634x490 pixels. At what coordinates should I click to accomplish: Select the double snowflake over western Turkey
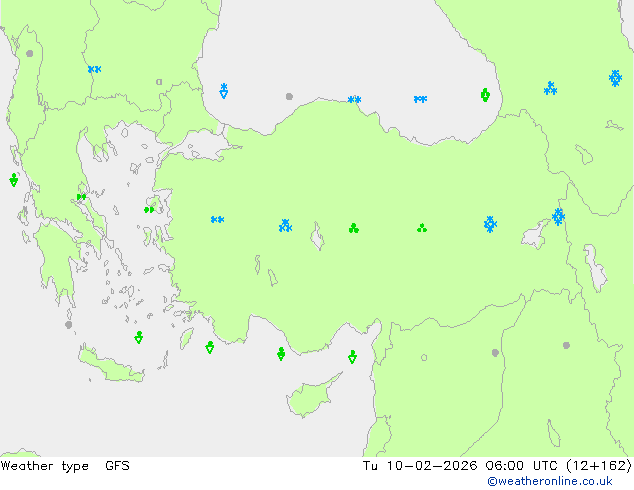click(218, 220)
